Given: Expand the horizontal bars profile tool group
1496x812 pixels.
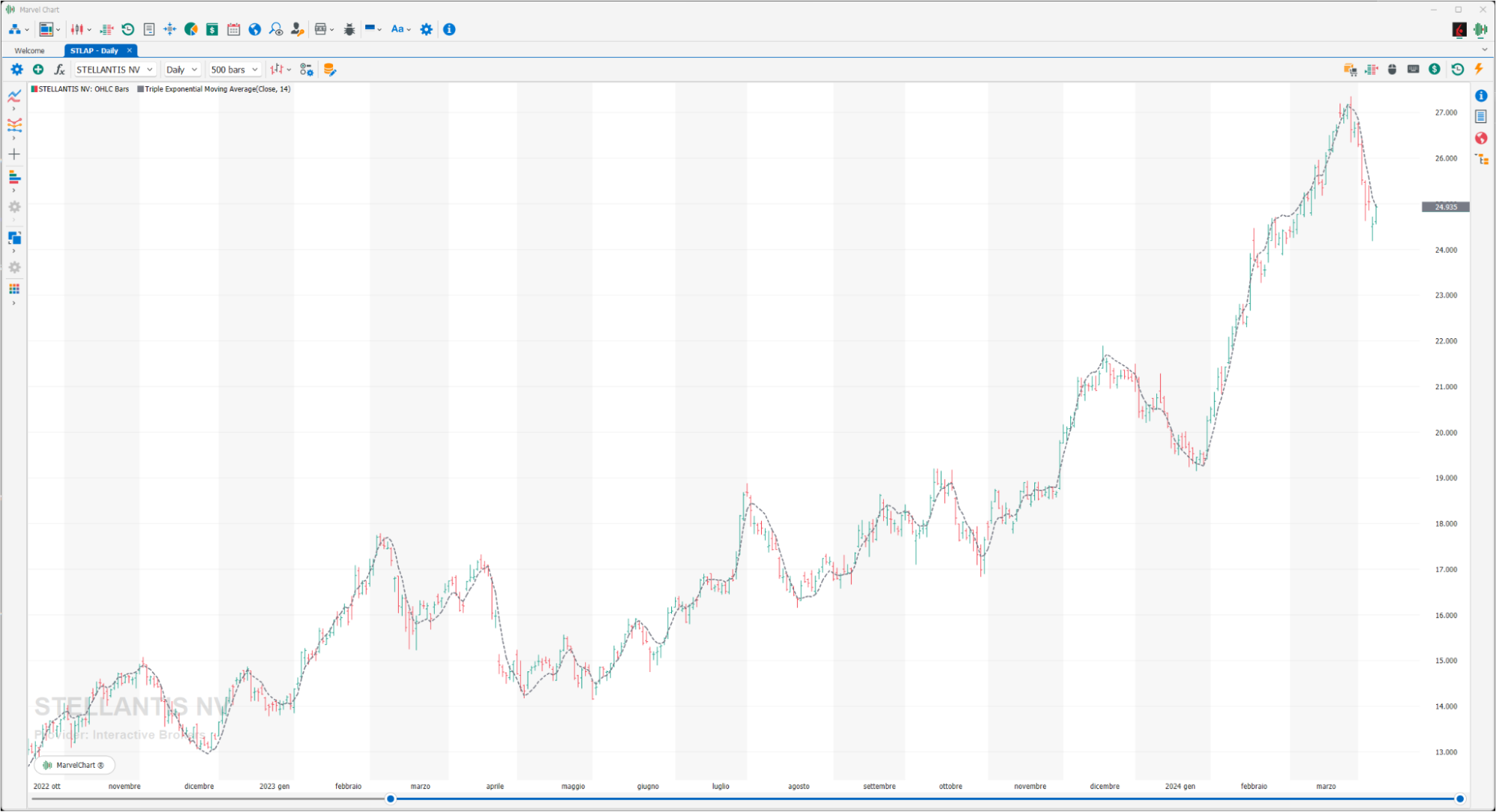Looking at the screenshot, I should 13,190.
